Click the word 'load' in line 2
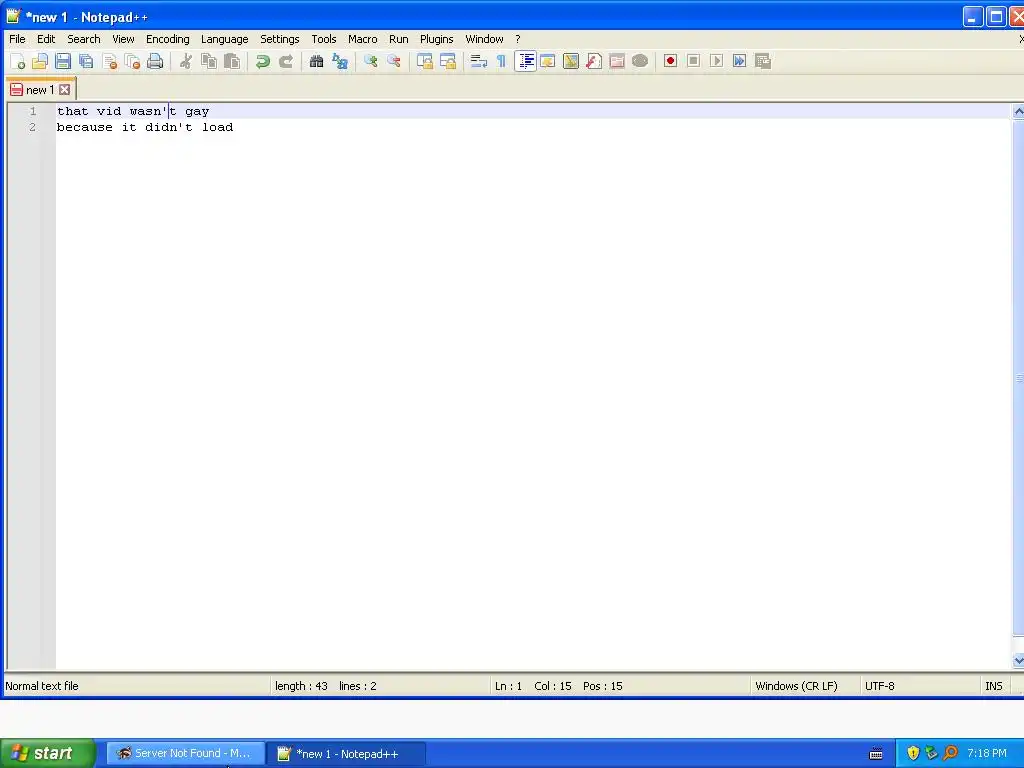This screenshot has height=768, width=1024. [217, 127]
